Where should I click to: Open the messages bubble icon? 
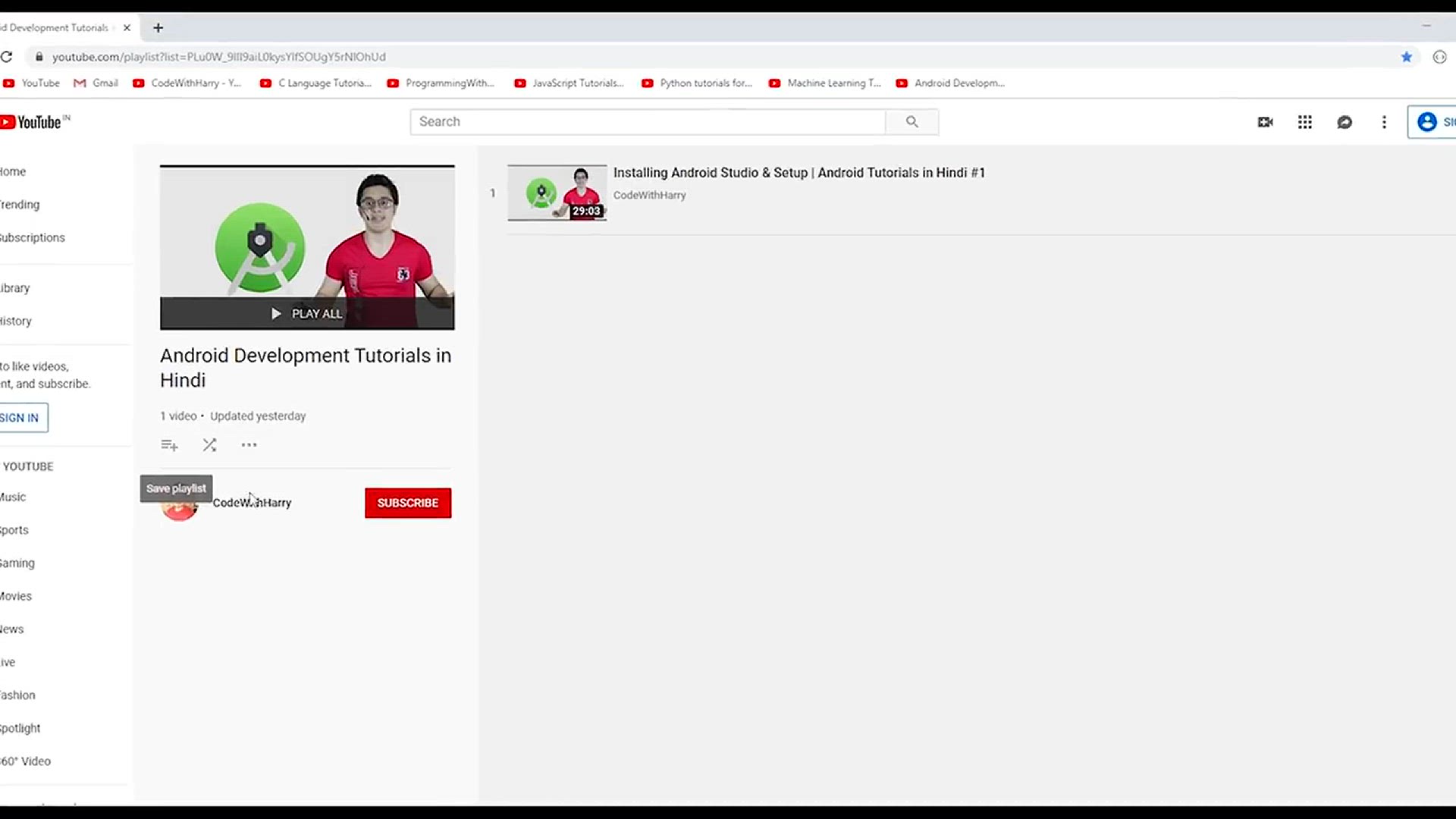(x=1345, y=122)
